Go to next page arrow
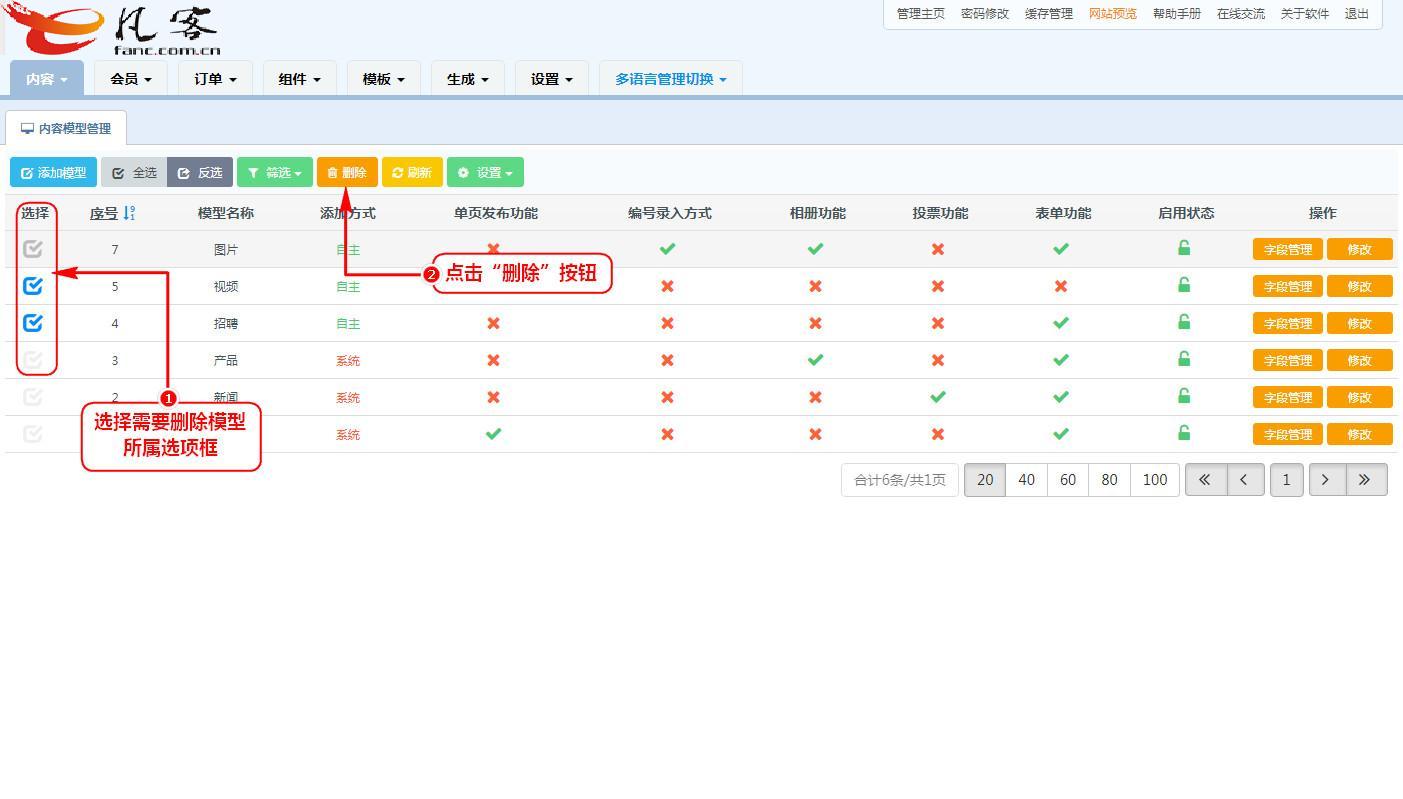Image resolution: width=1403 pixels, height=799 pixels. pos(1325,480)
